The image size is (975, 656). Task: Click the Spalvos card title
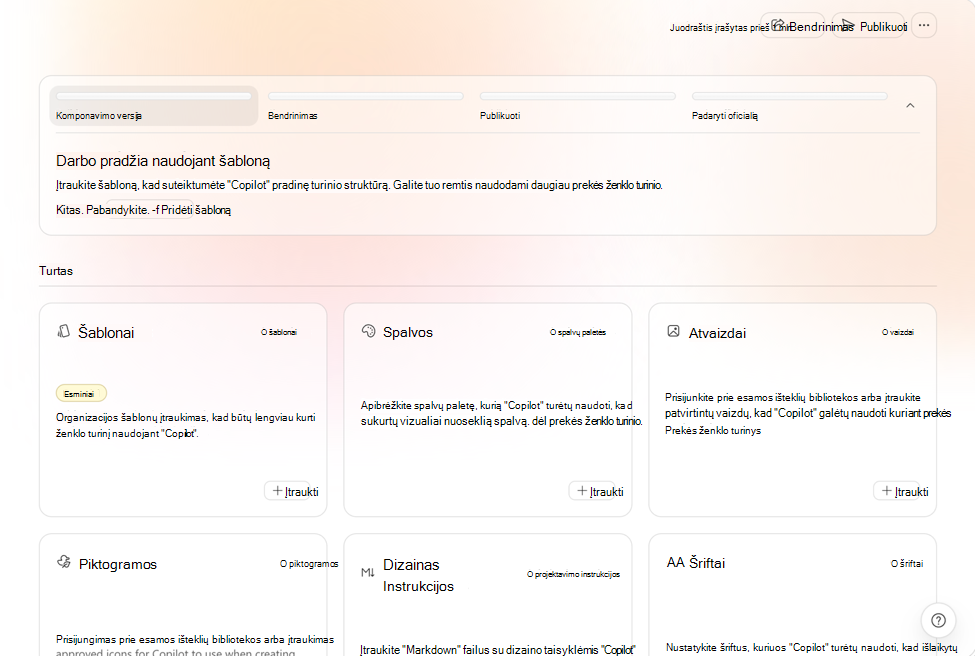[408, 332]
